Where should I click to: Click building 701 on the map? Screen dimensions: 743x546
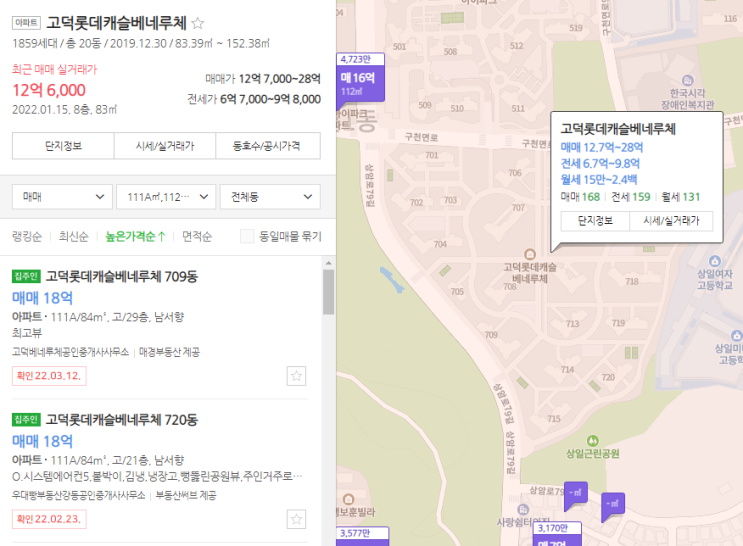coord(432,155)
